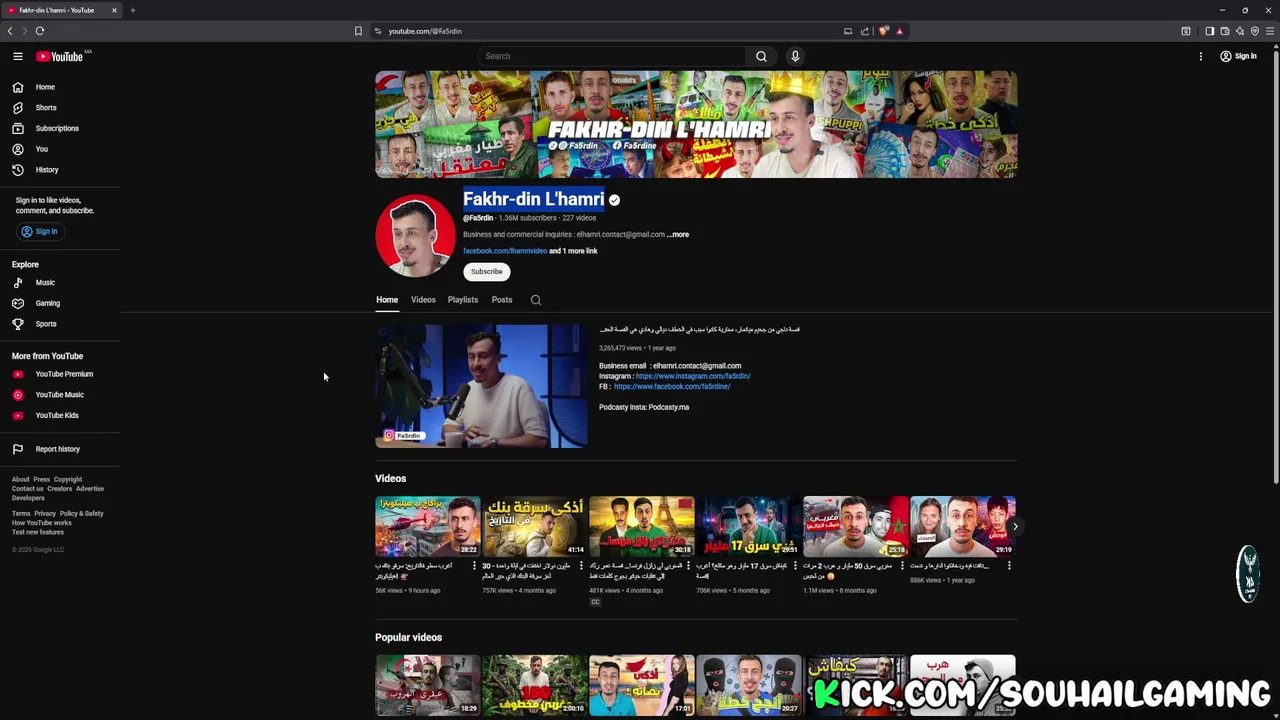Open a new browser tab

(132, 10)
